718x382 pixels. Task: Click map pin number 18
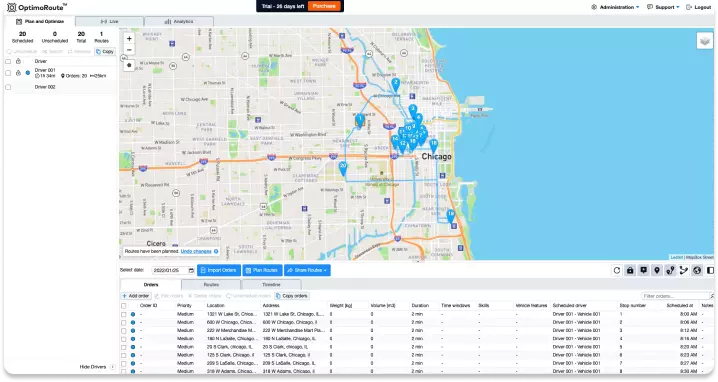pos(433,145)
